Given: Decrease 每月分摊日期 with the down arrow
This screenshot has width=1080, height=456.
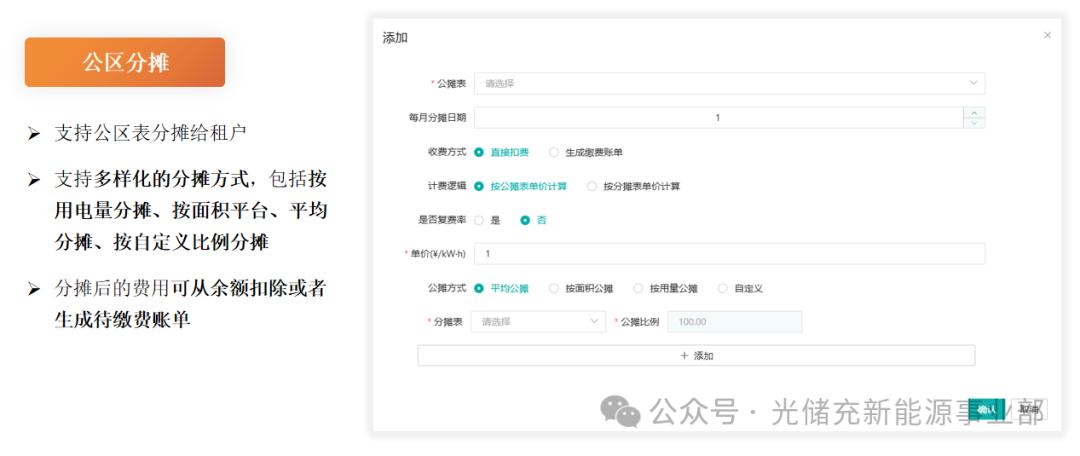Looking at the screenshot, I should point(974,123).
